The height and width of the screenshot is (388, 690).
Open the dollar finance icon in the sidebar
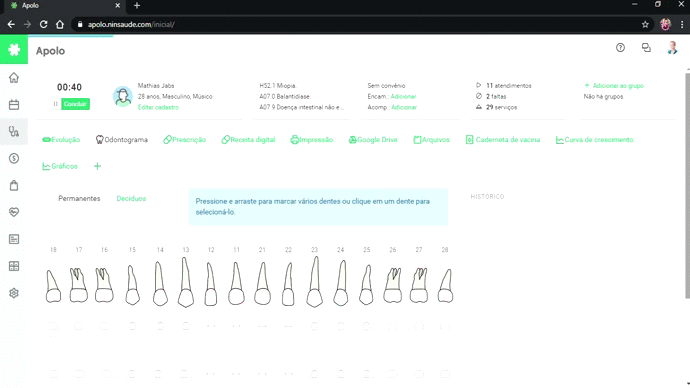[x=14, y=158]
